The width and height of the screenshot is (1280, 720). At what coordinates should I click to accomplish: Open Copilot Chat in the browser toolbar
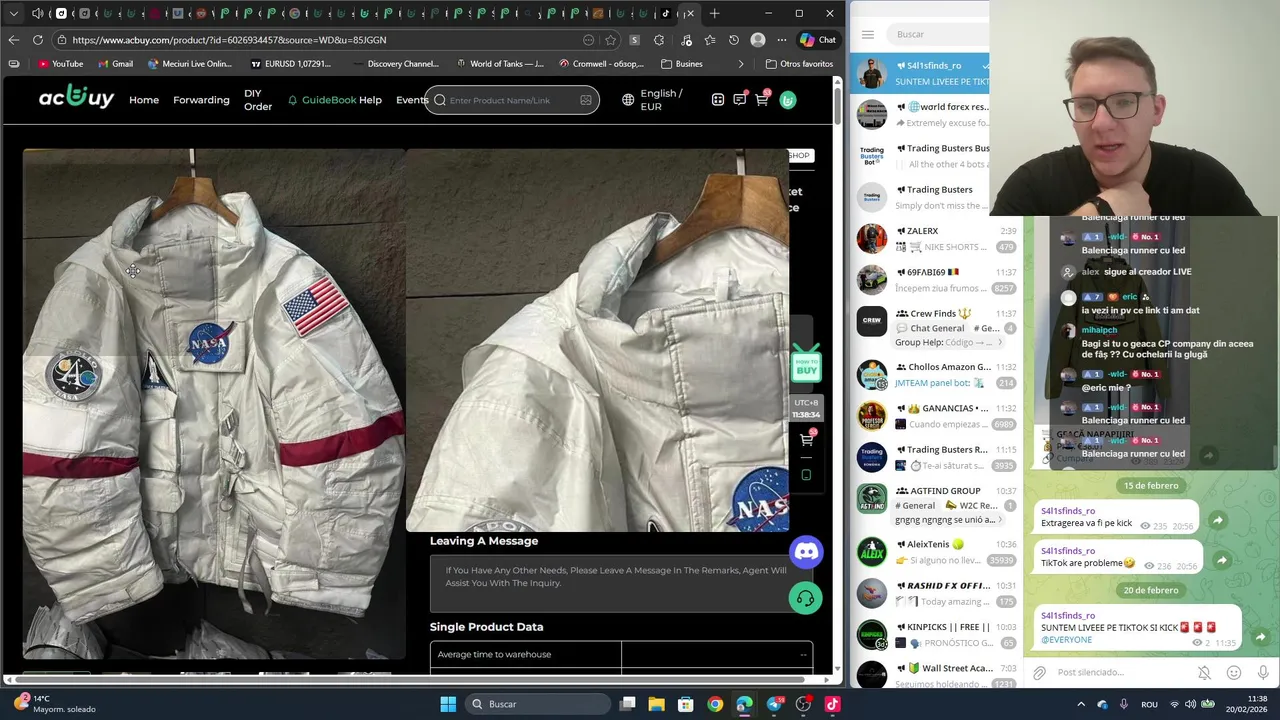point(818,40)
